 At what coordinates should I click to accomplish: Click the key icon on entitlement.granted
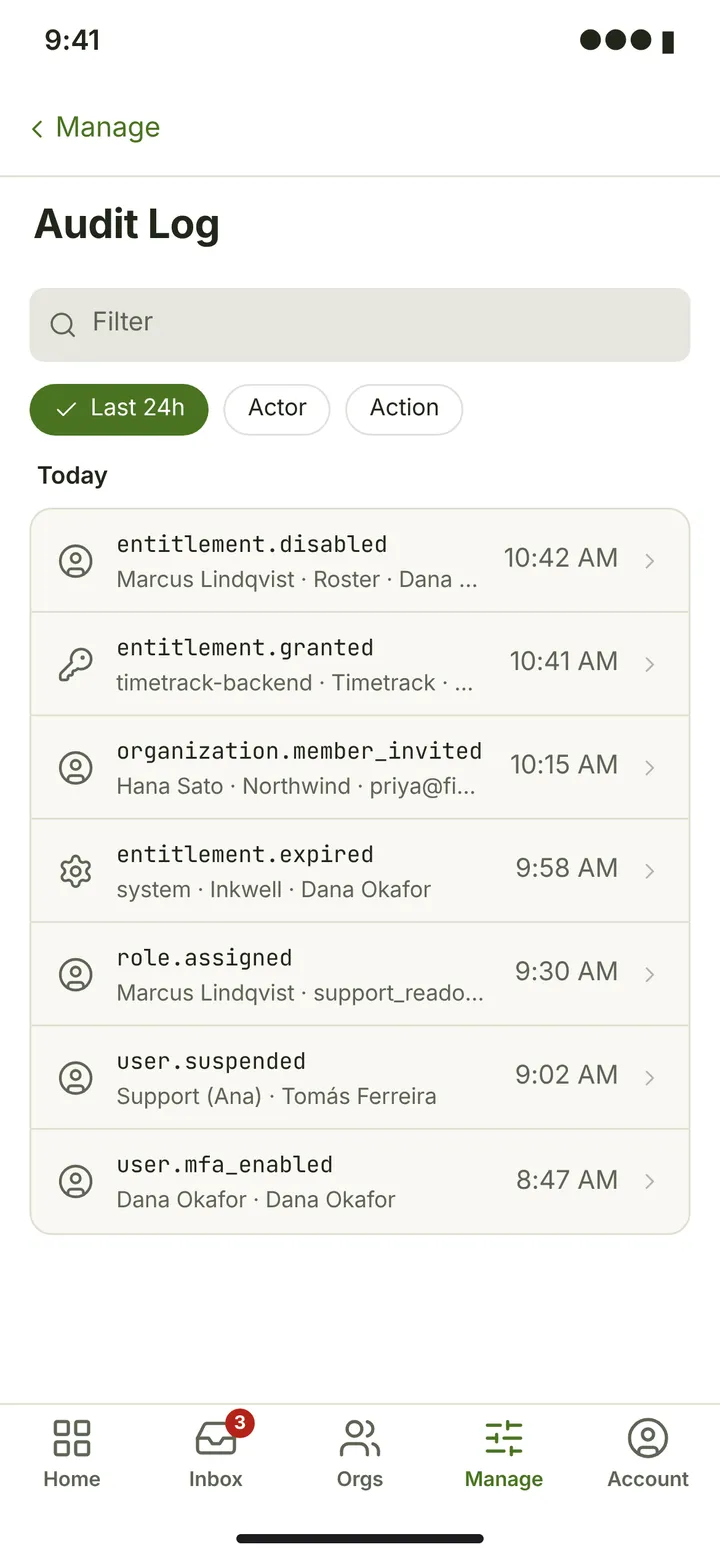pos(75,664)
